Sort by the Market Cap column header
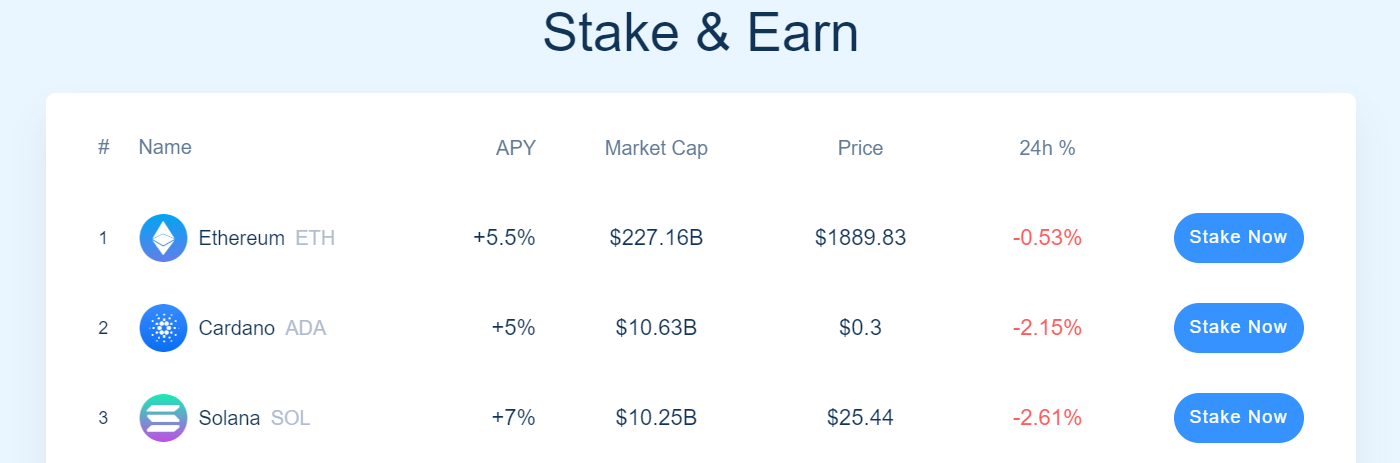 pyautogui.click(x=656, y=148)
